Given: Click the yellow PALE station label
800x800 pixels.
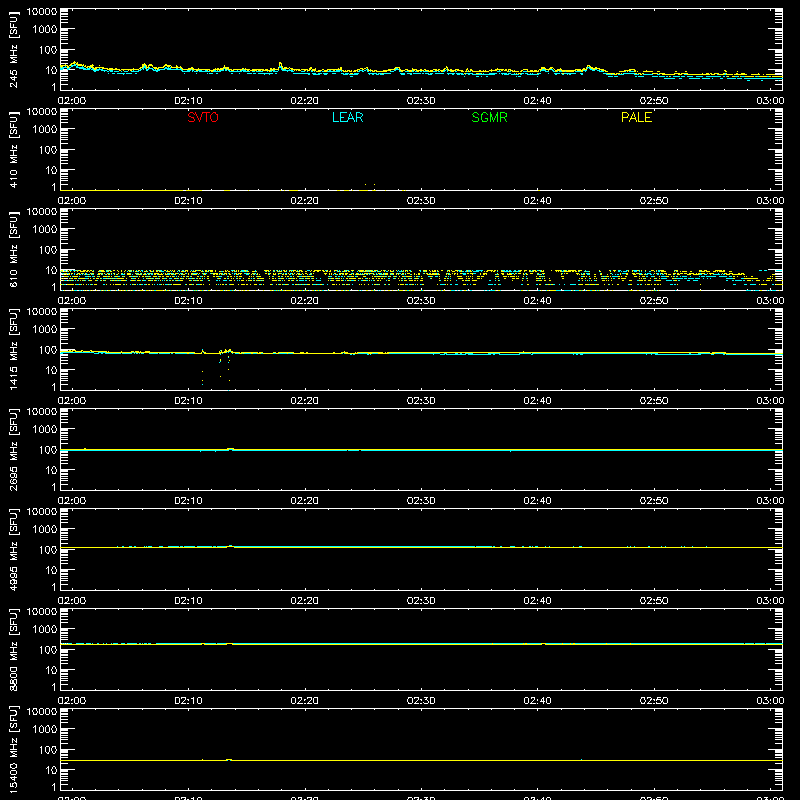Looking at the screenshot, I should (636, 117).
